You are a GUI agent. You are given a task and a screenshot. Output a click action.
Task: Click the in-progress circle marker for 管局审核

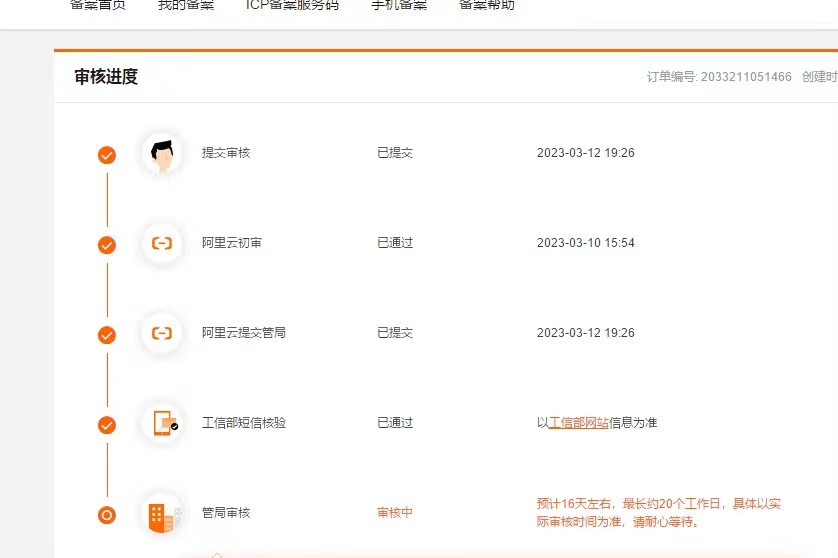pyautogui.click(x=107, y=515)
